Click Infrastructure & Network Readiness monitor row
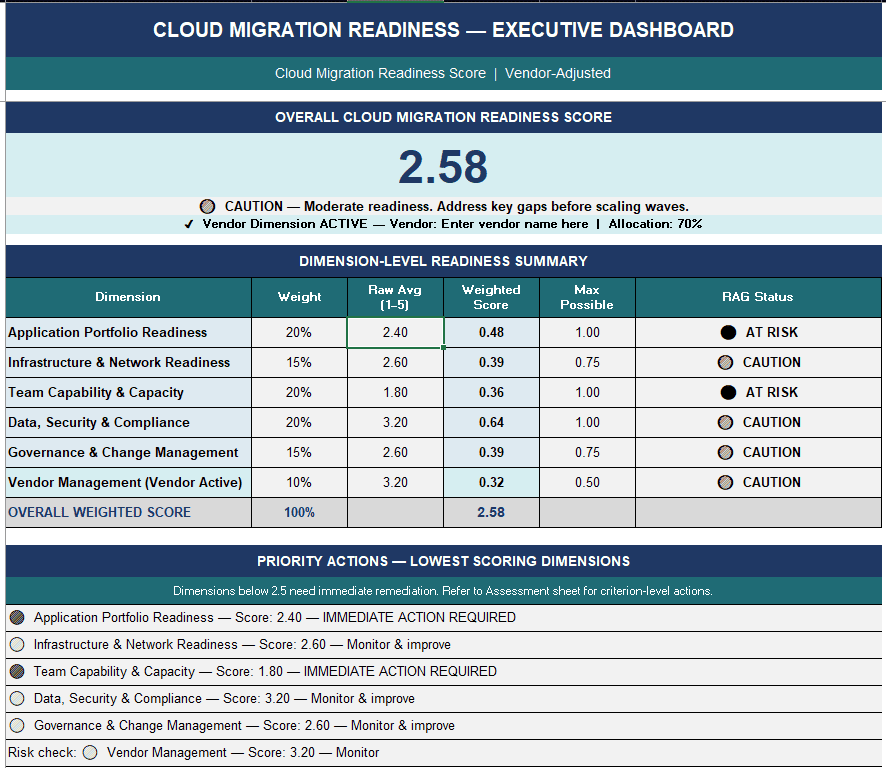 click(444, 645)
